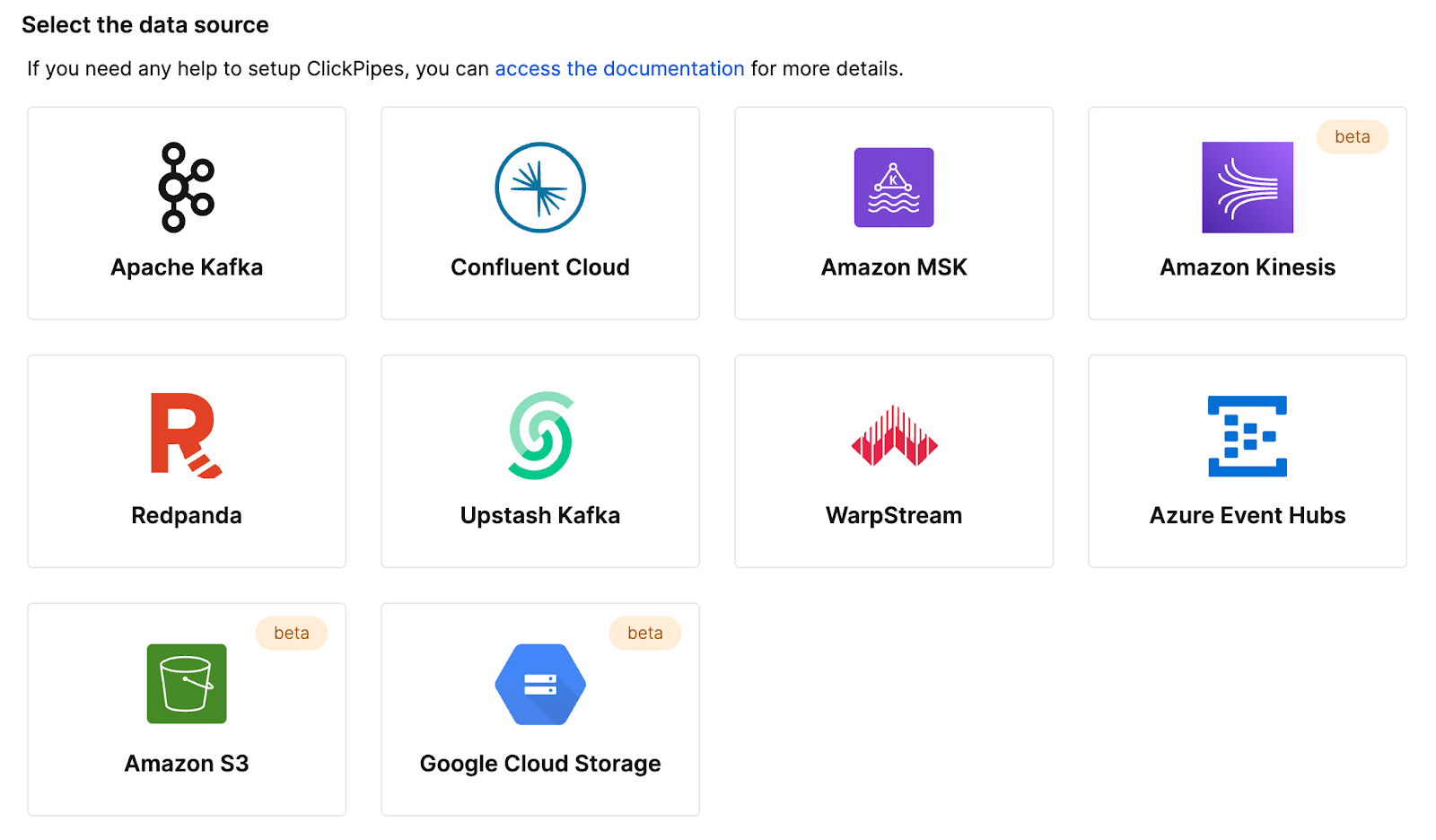Select the Amazon MSK purple logo icon

[893, 187]
